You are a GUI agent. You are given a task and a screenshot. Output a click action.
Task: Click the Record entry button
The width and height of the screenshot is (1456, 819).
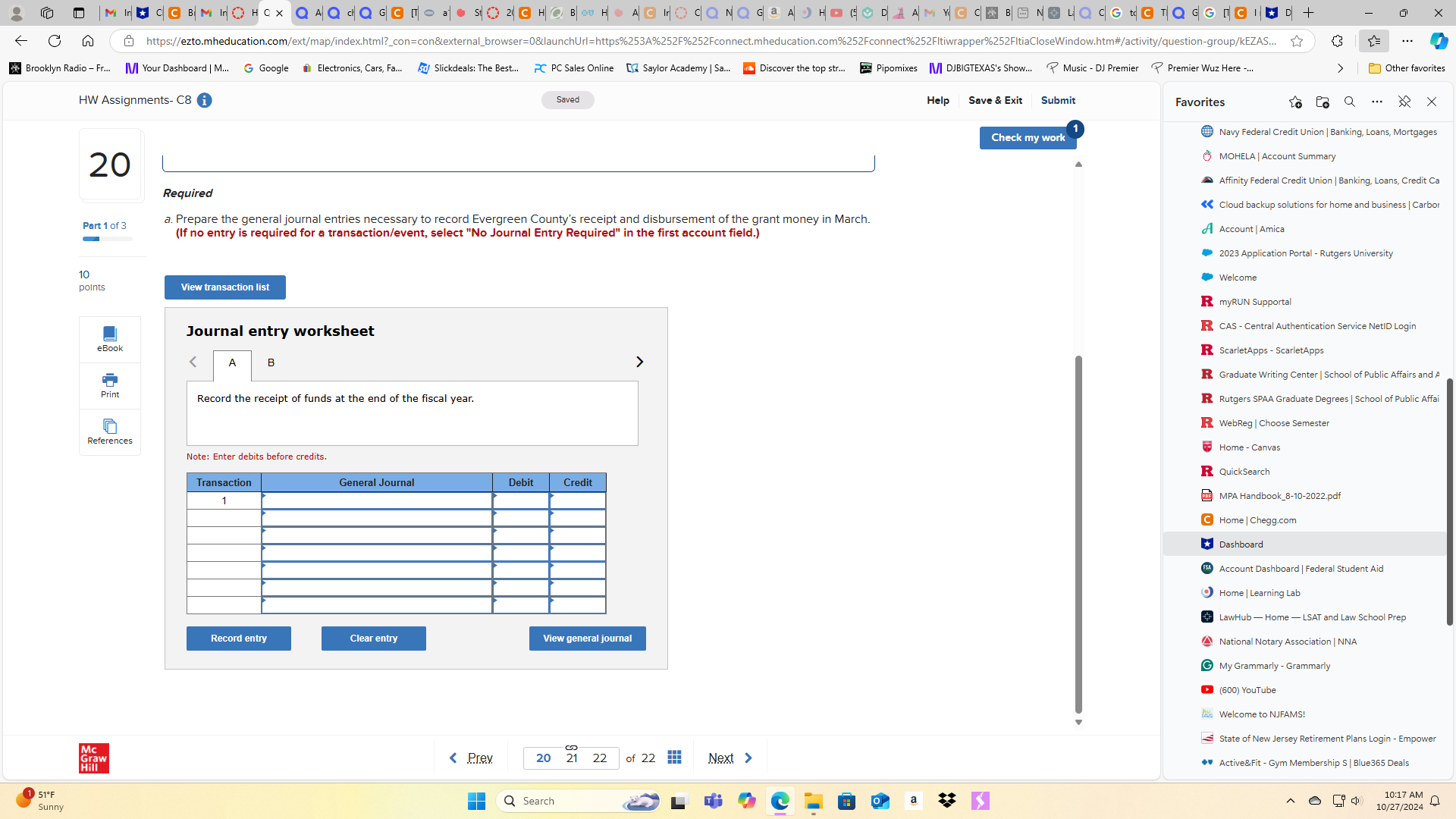pos(238,639)
